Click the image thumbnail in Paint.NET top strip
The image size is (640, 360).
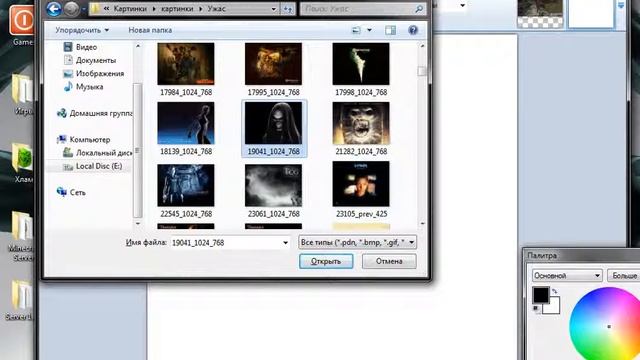(x=540, y=14)
